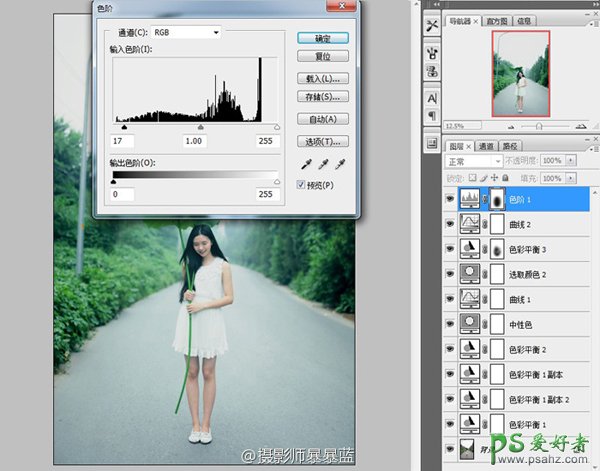600x471 pixels.
Task: Open the Paragraph panel icon
Action: click(x=433, y=116)
